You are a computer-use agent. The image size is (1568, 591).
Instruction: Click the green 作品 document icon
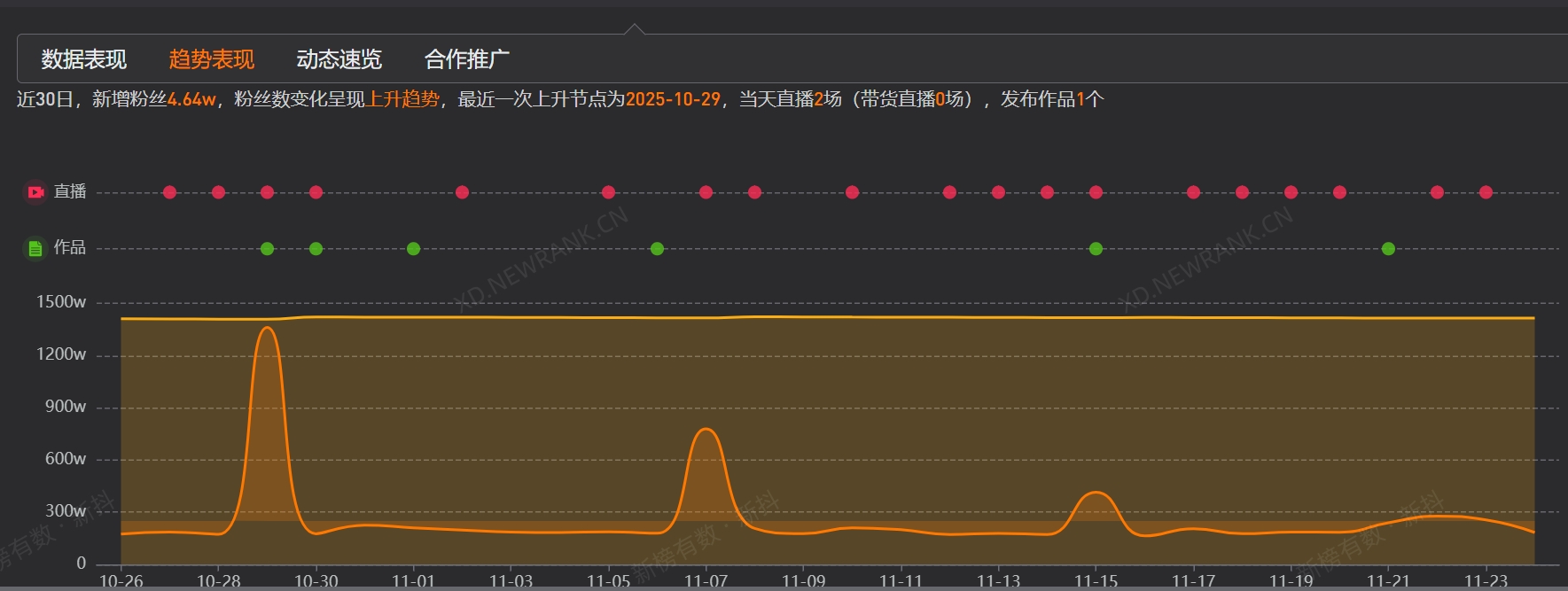point(35,248)
